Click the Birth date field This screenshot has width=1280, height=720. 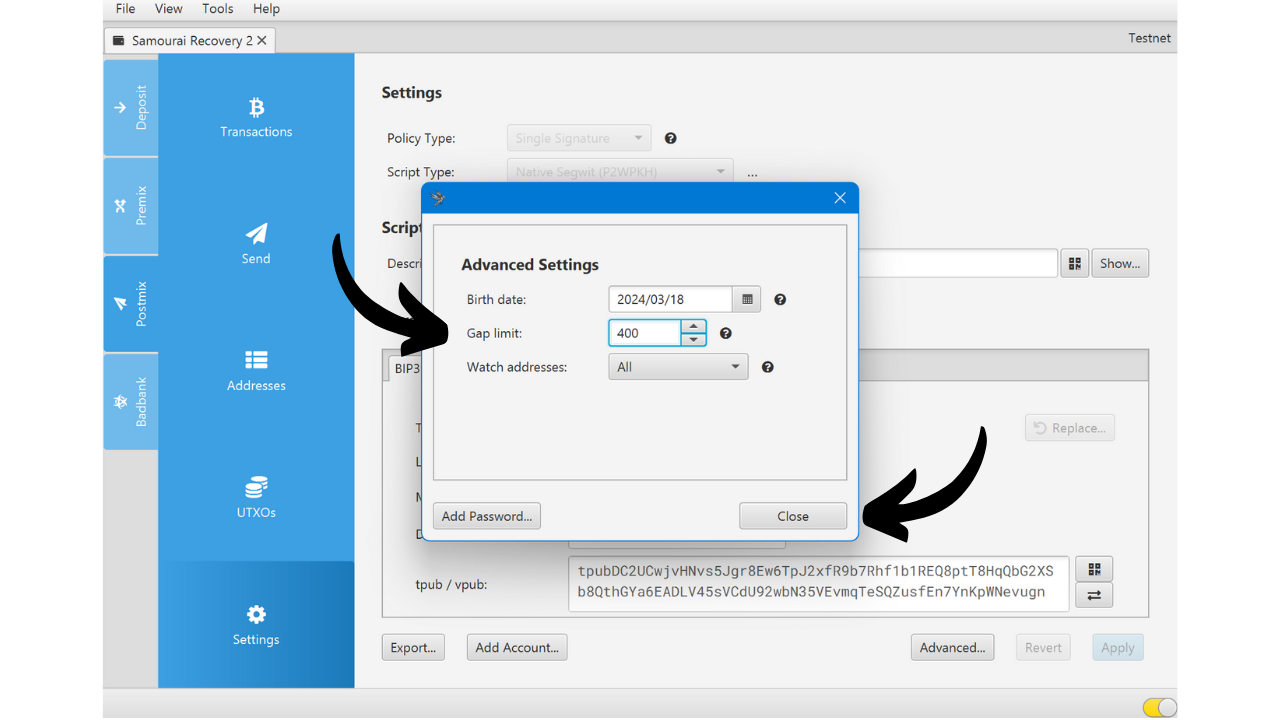(670, 299)
